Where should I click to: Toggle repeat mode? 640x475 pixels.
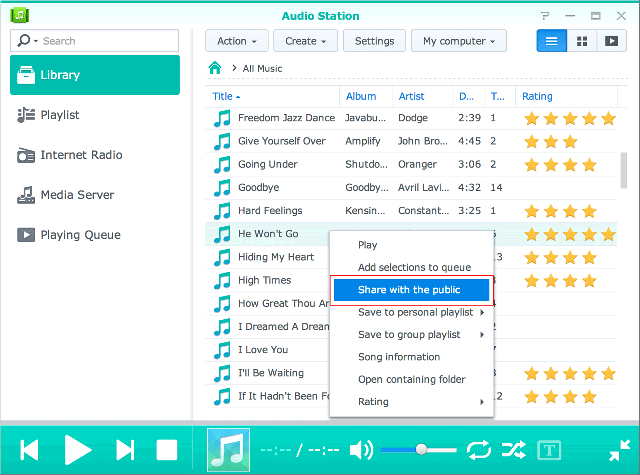(479, 450)
